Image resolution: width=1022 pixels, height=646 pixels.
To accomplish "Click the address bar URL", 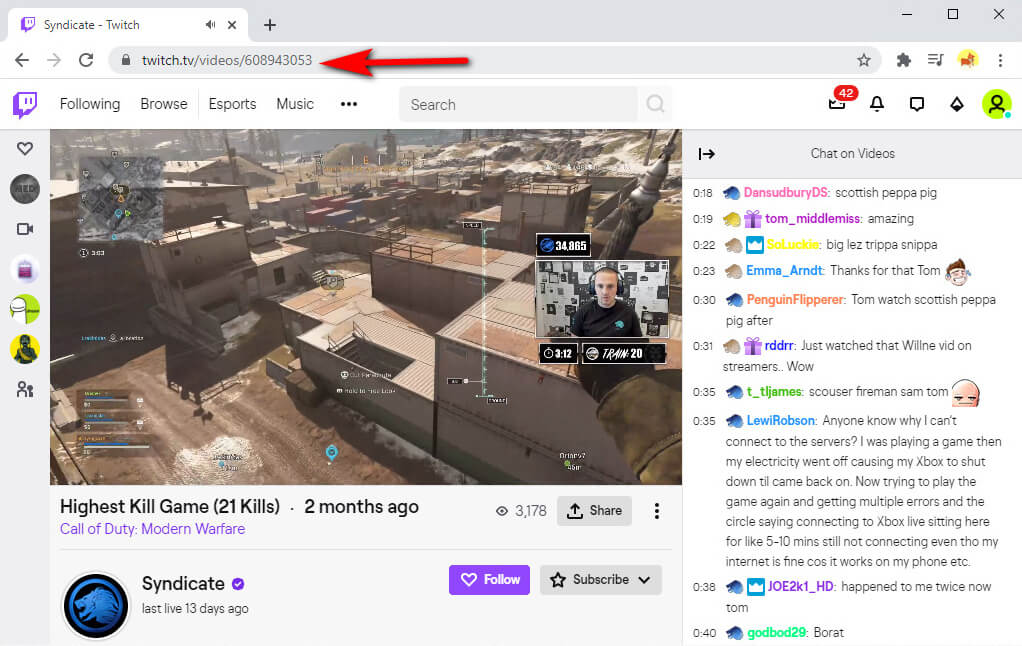I will (x=227, y=60).
